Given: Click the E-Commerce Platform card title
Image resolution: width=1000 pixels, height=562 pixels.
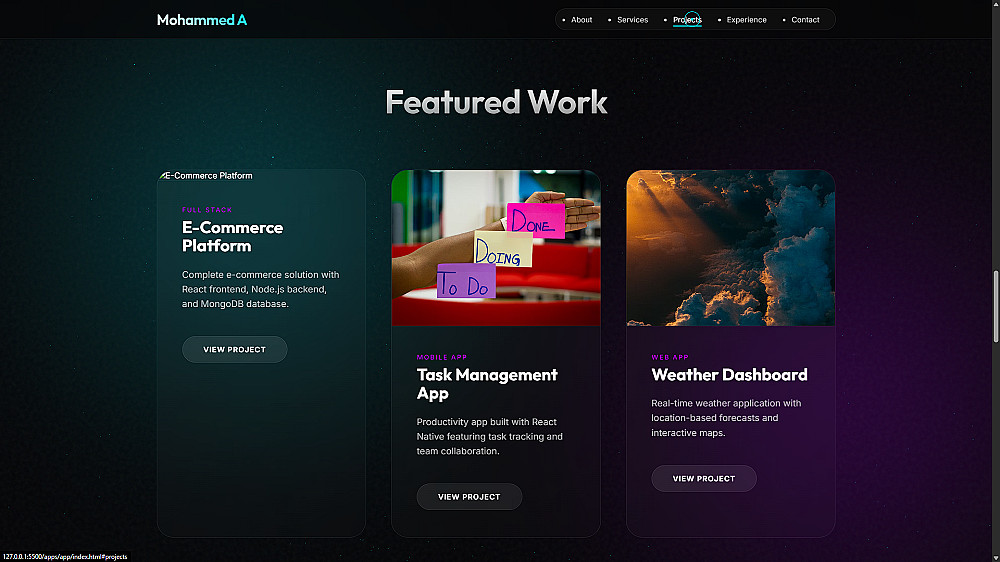Looking at the screenshot, I should coord(232,236).
